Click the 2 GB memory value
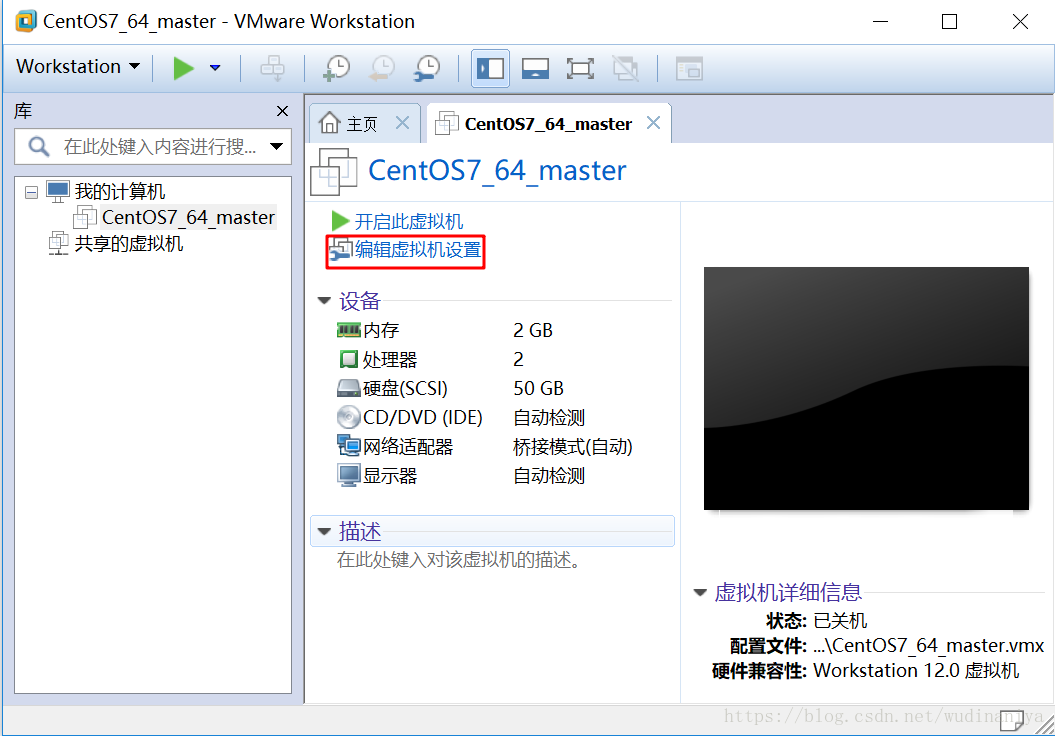The image size is (1055, 736). pyautogui.click(x=533, y=330)
